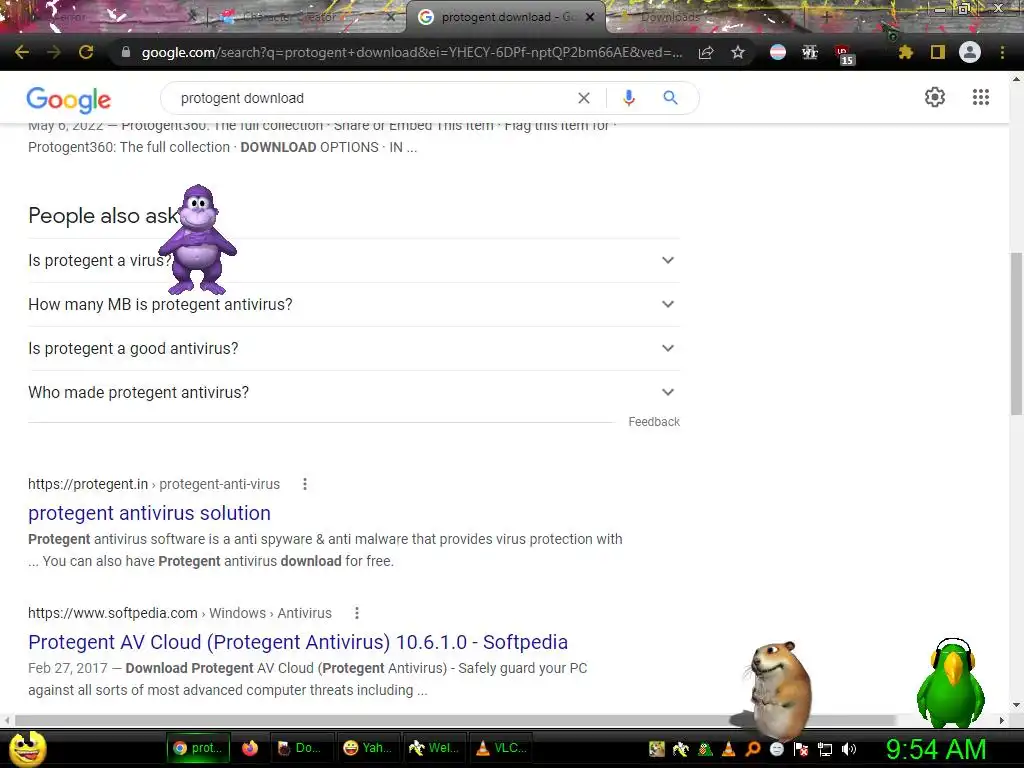Open a new browser tab
1024x768 pixels.
pos(826,17)
